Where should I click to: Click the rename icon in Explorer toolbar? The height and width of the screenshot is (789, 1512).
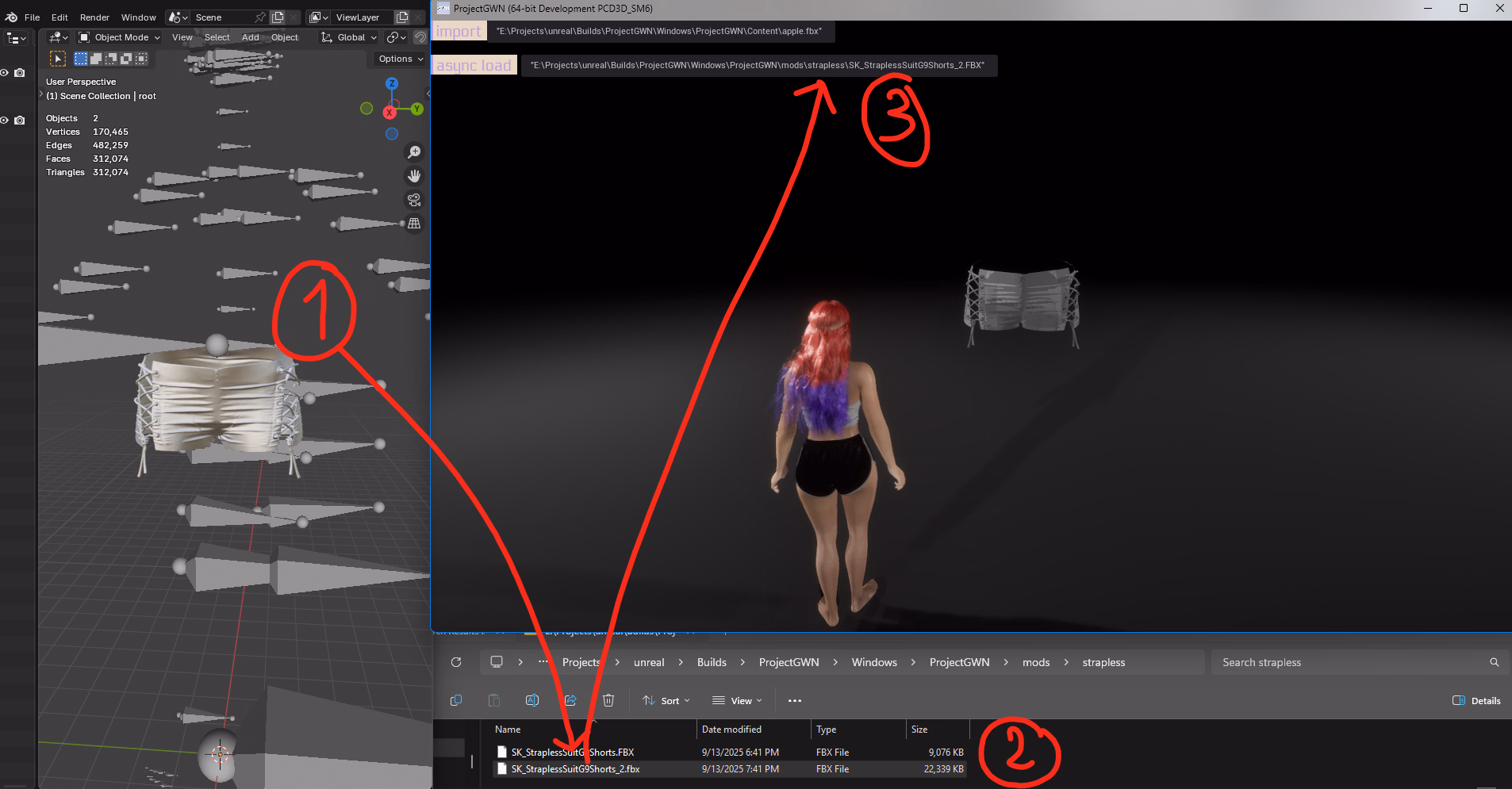coord(532,700)
